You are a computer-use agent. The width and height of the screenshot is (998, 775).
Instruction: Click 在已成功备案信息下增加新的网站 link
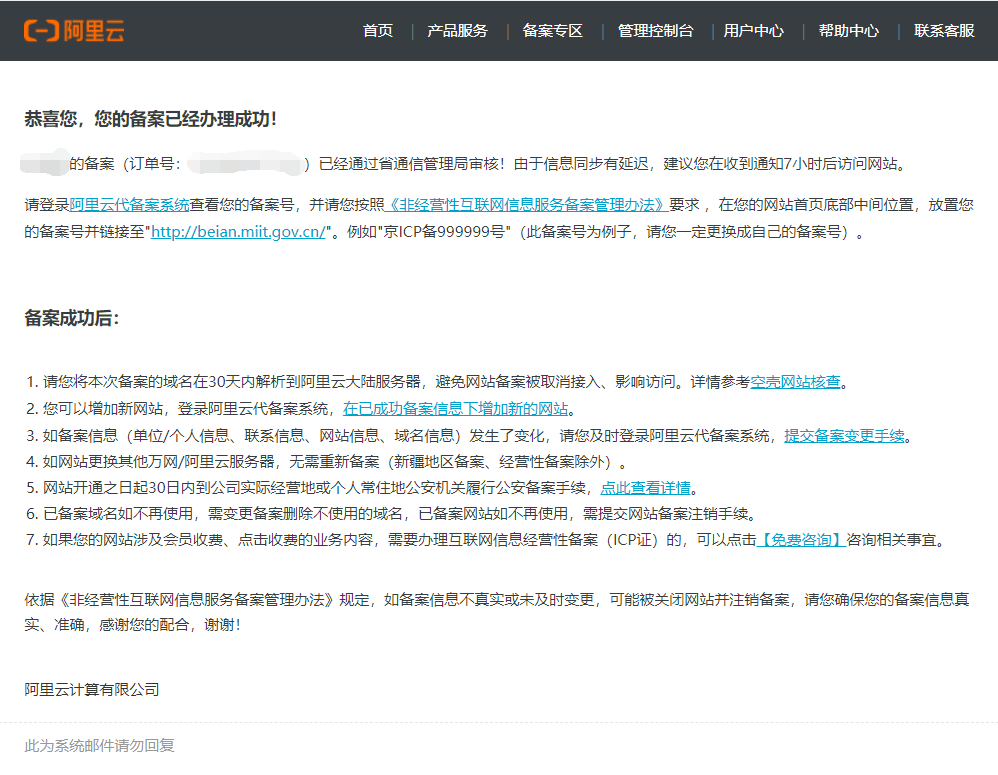[x=456, y=408]
